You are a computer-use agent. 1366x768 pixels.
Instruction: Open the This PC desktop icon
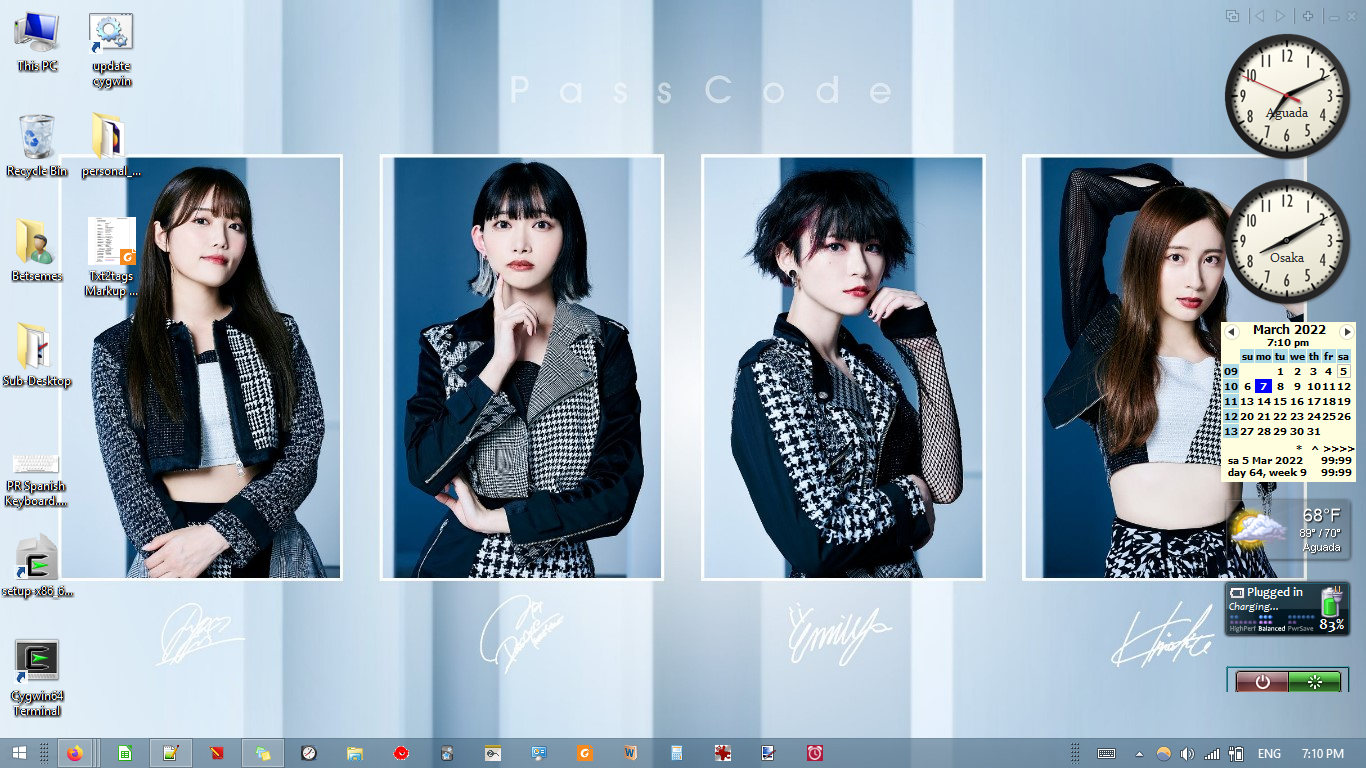click(x=37, y=42)
